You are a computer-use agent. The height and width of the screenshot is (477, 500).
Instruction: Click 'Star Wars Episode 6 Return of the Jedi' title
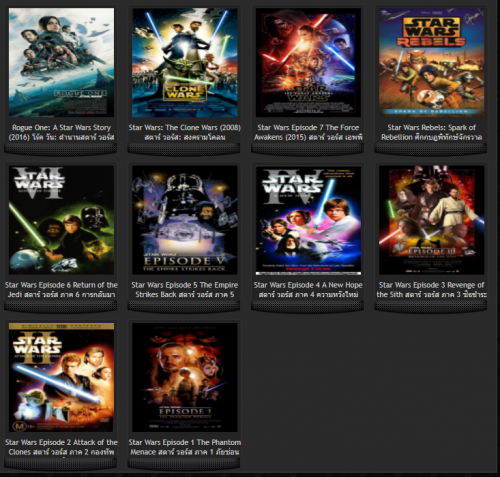[x=61, y=290]
